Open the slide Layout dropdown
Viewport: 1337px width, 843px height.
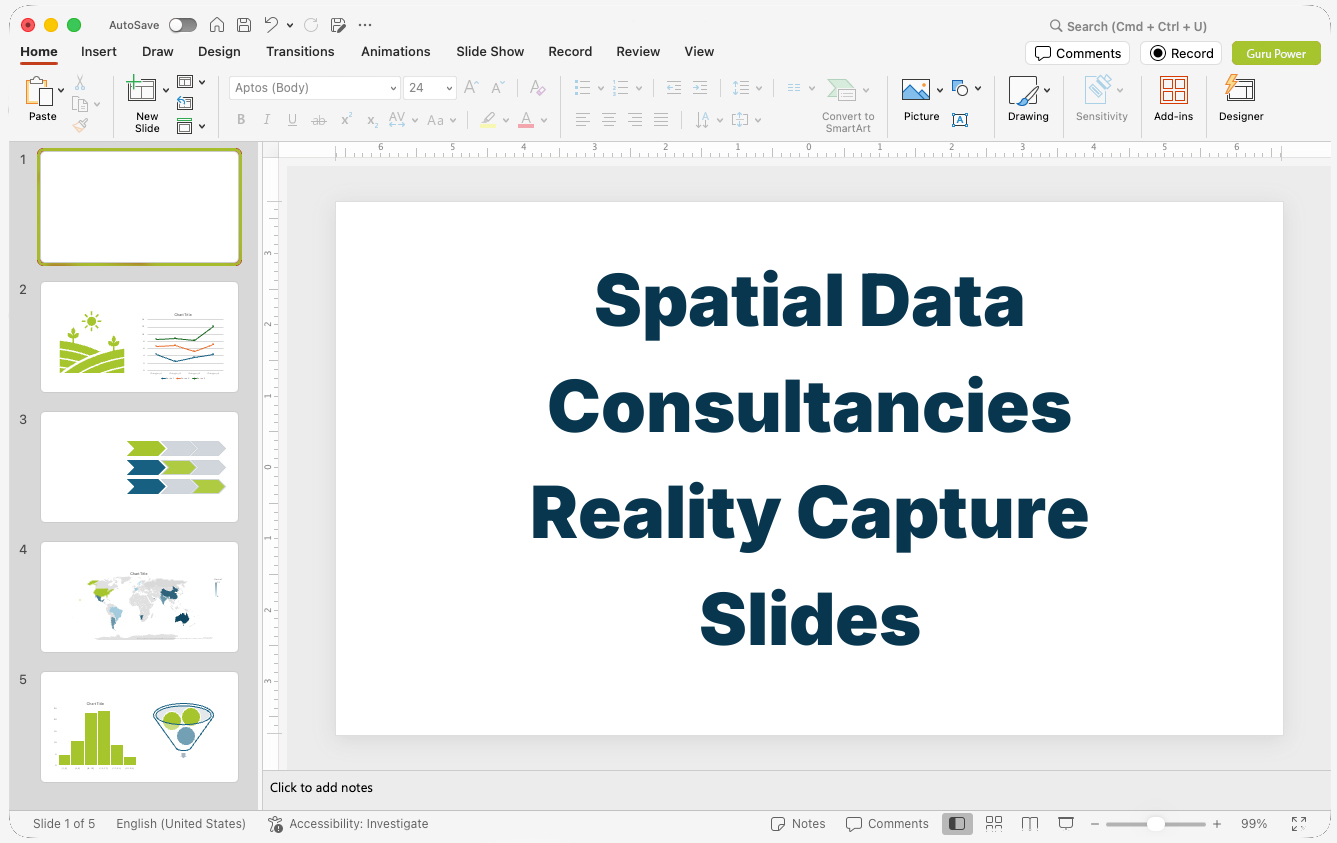pos(190,82)
